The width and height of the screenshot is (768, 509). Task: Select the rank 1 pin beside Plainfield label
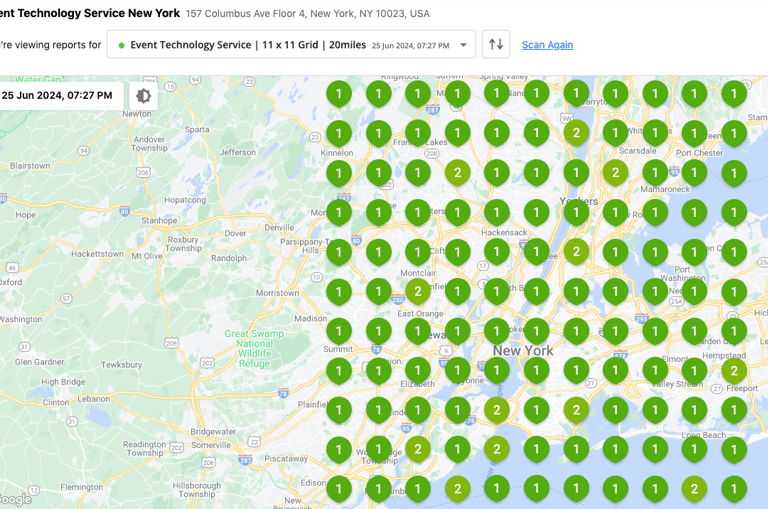tap(339, 411)
